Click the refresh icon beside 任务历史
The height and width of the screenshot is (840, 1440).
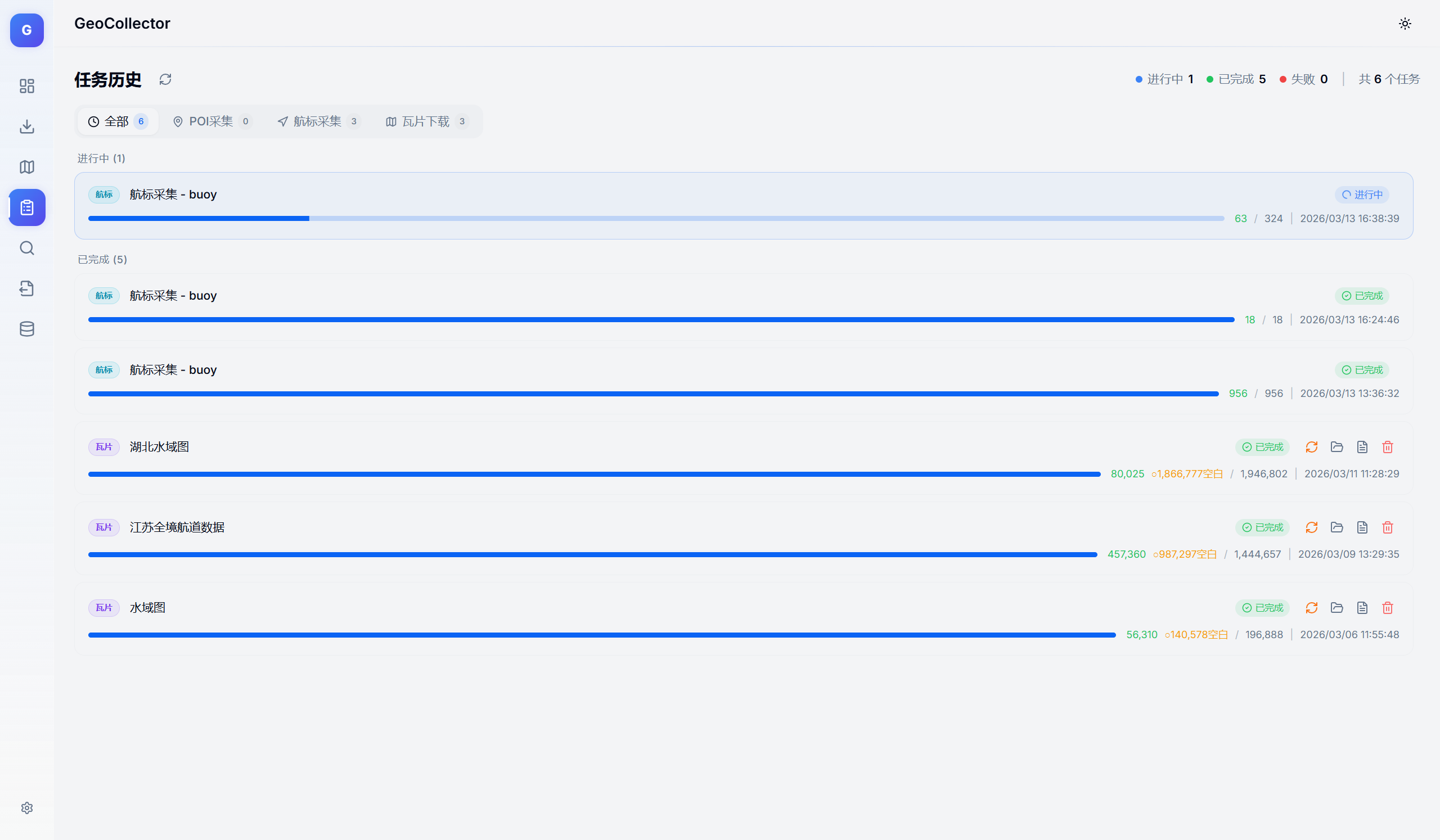tap(165, 79)
